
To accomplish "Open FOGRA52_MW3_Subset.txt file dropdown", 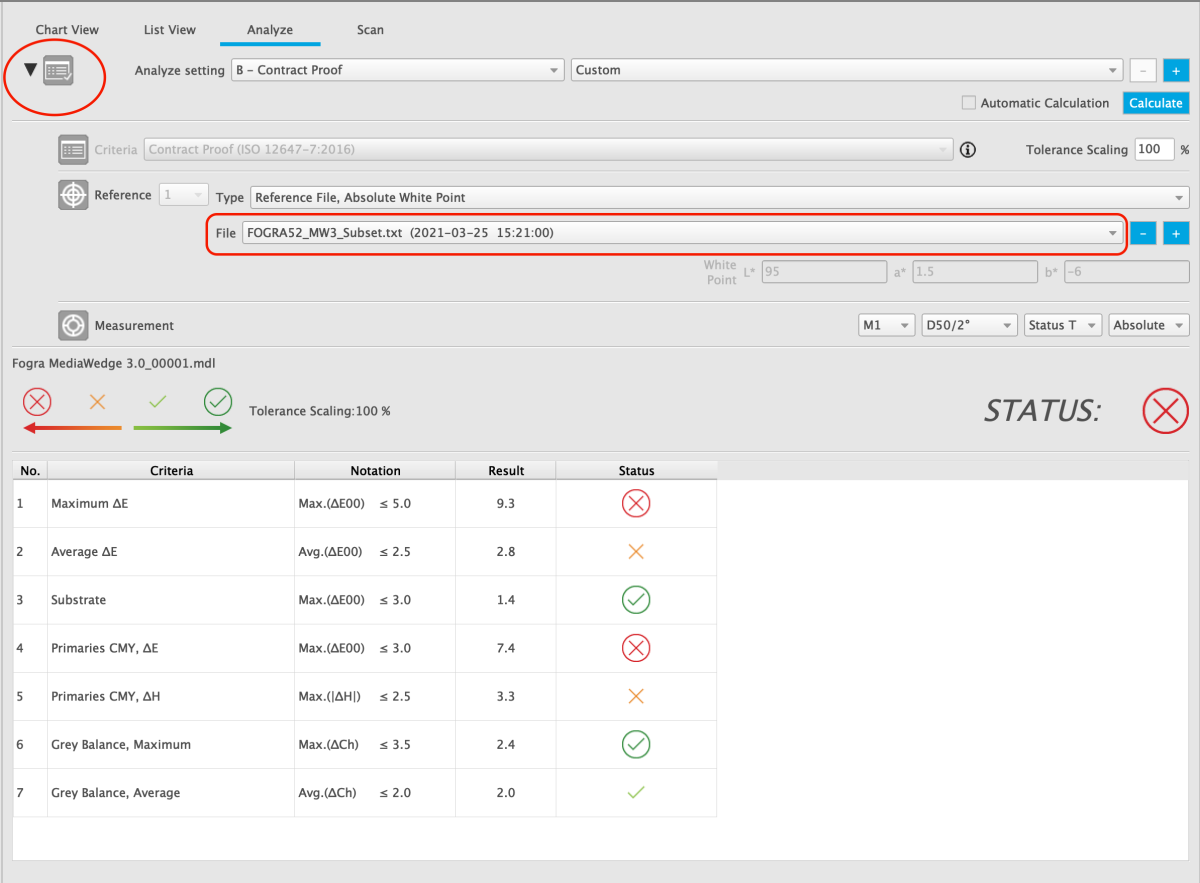I will click(x=682, y=233).
